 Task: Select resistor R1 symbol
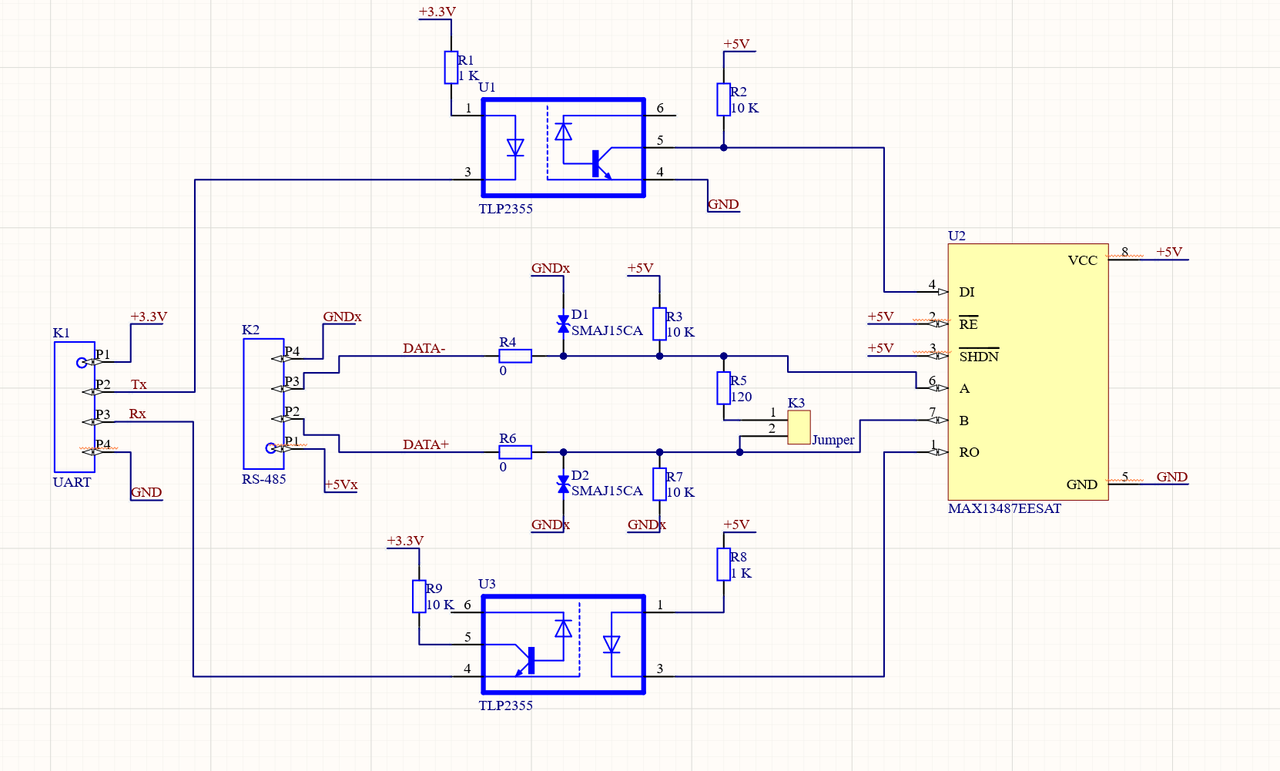451,68
